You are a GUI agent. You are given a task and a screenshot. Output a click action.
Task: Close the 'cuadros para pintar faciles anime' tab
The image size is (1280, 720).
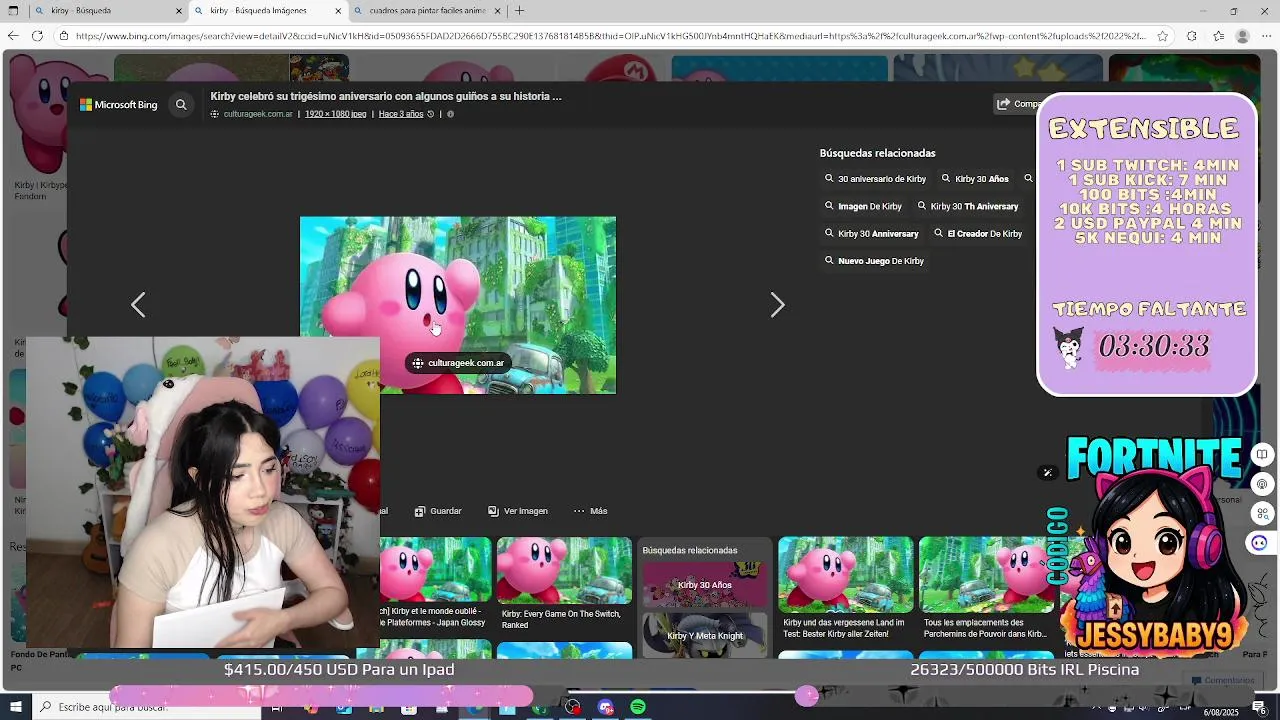(x=498, y=11)
